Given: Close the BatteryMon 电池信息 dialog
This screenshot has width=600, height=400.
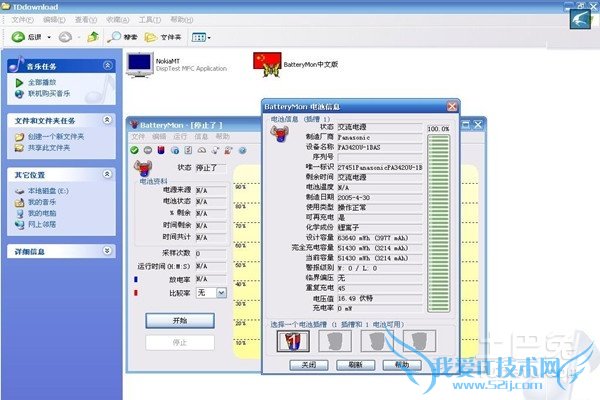Looking at the screenshot, I should (452, 106).
